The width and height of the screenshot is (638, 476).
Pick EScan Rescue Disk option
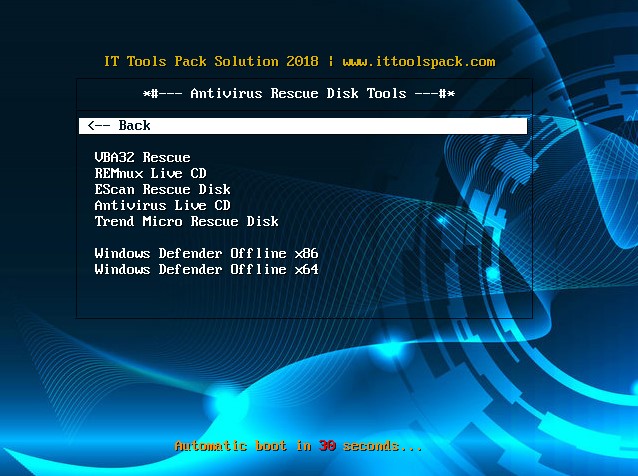tap(162, 189)
